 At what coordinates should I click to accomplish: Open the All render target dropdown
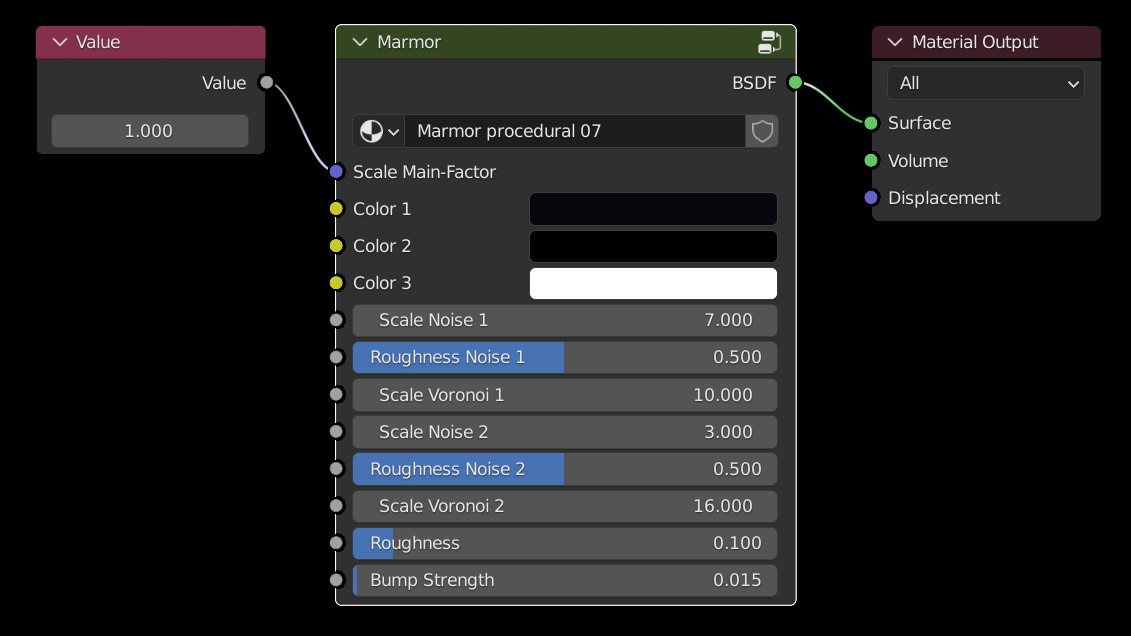(985, 83)
